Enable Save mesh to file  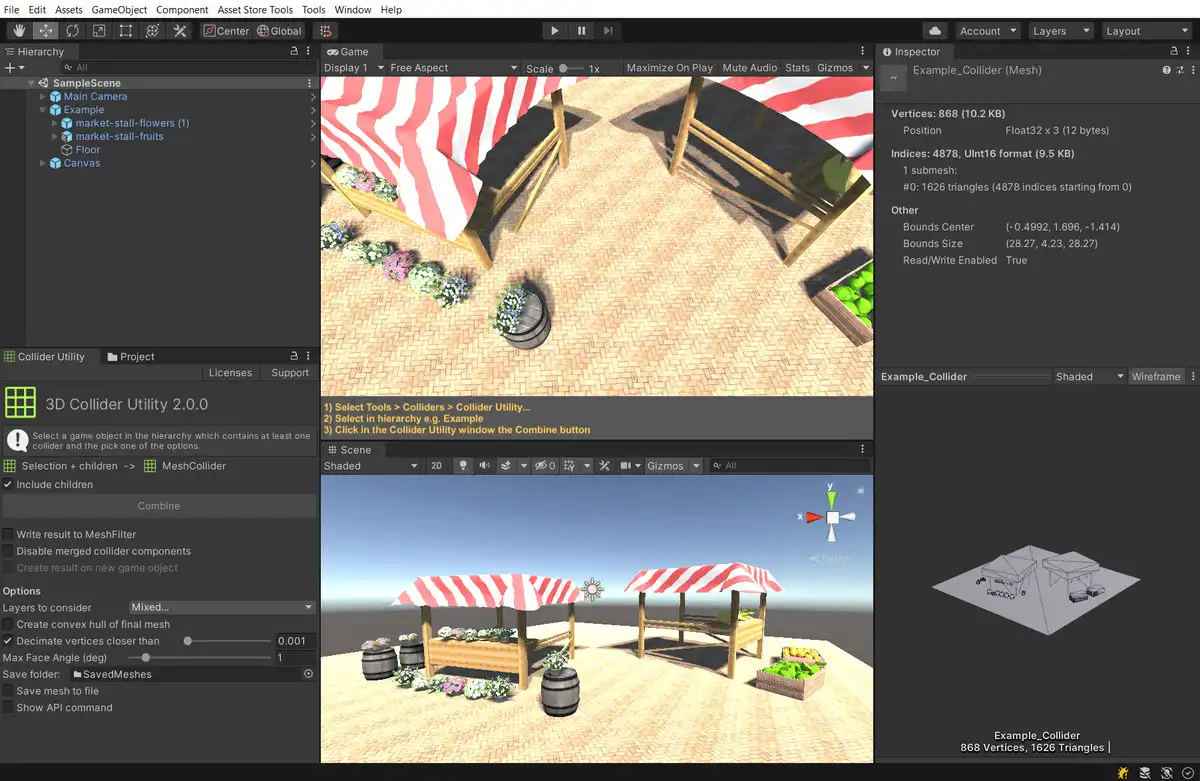click(x=8, y=691)
